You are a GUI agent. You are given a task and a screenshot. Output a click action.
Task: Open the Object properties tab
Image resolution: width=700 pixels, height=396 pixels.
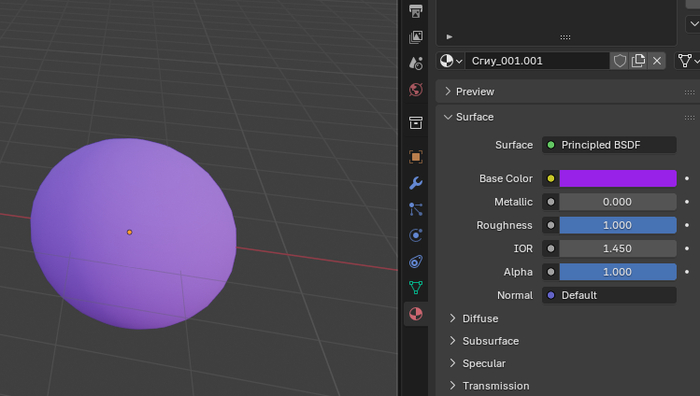point(416,157)
